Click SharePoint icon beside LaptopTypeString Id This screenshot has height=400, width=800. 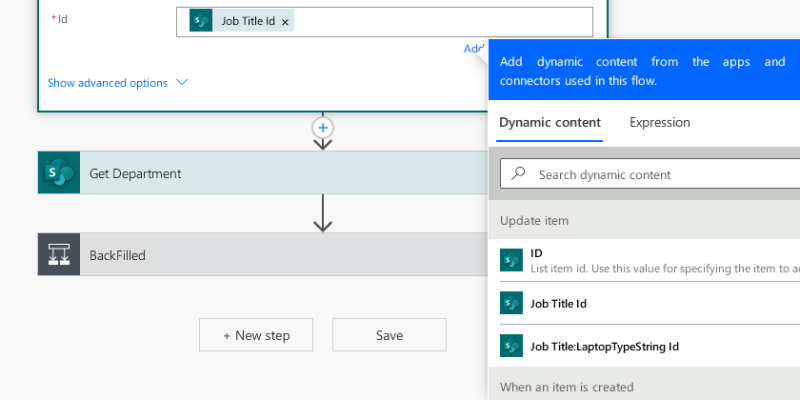click(511, 346)
